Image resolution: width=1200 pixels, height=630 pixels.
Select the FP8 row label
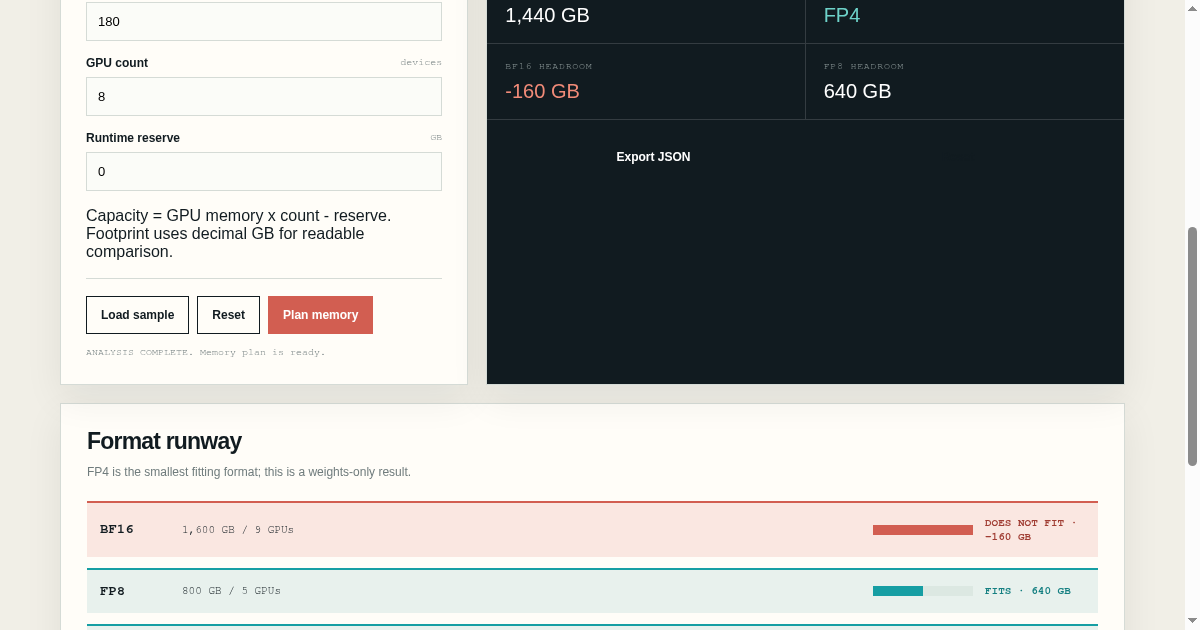pos(113,591)
